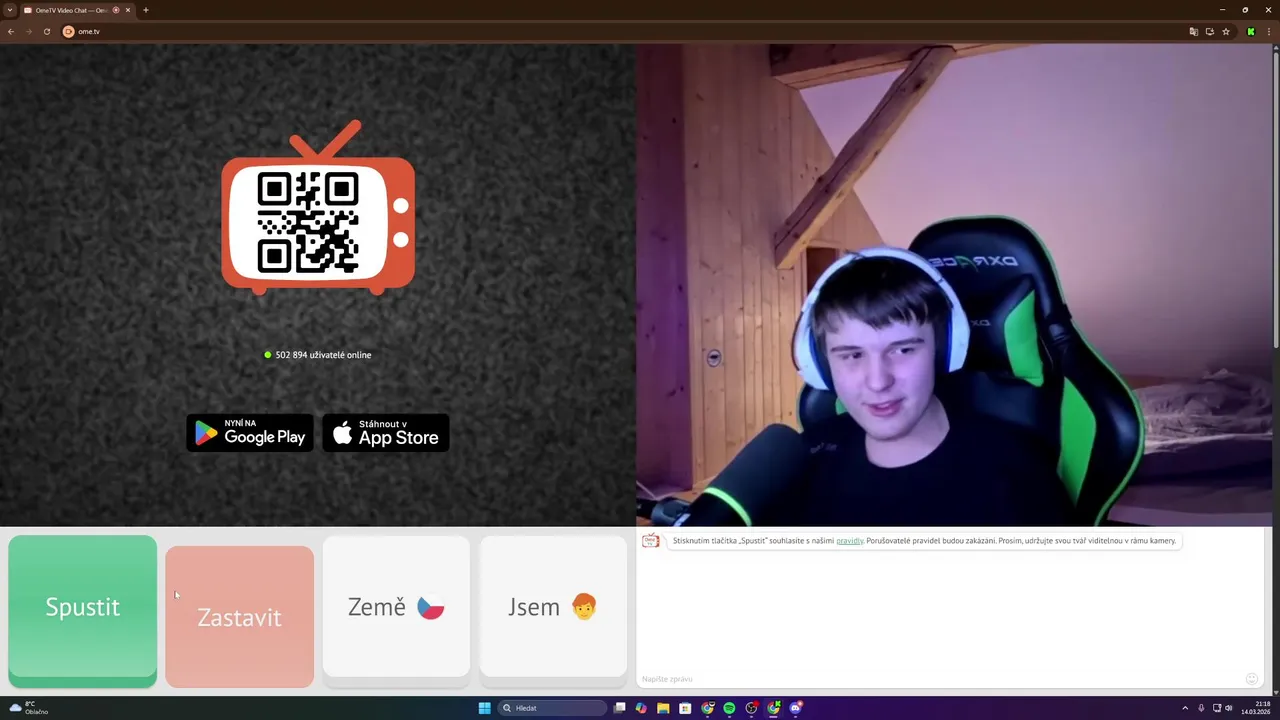The height and width of the screenshot is (720, 1280).
Task: Open the clock and date 21:18
Action: tap(1256, 708)
